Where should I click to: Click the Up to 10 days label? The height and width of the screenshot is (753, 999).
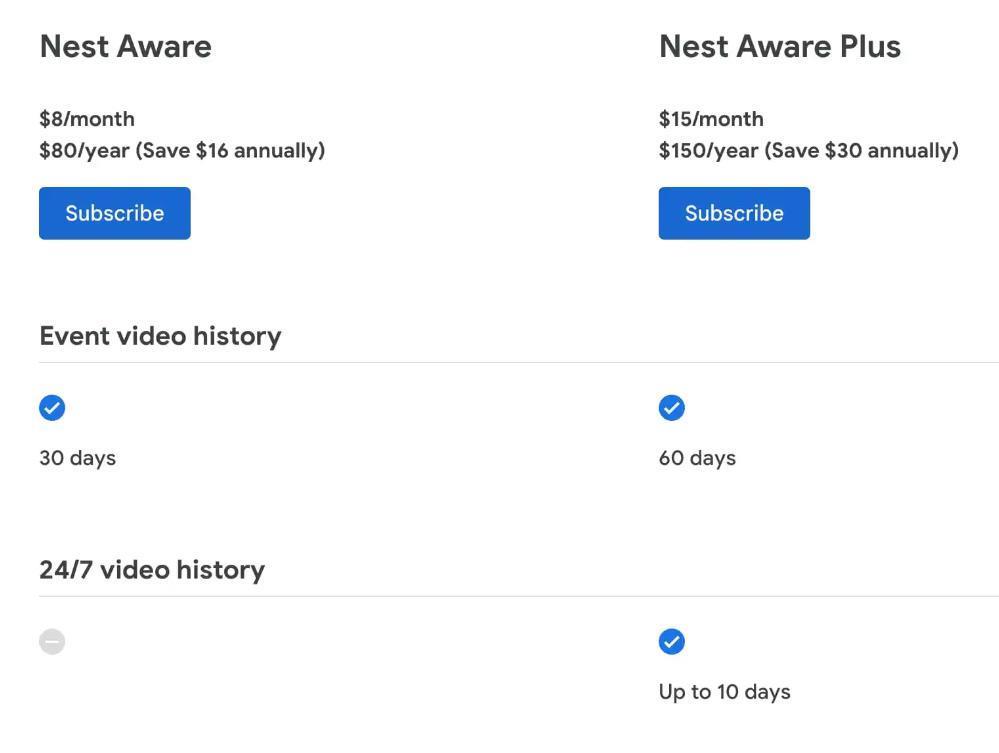point(724,691)
